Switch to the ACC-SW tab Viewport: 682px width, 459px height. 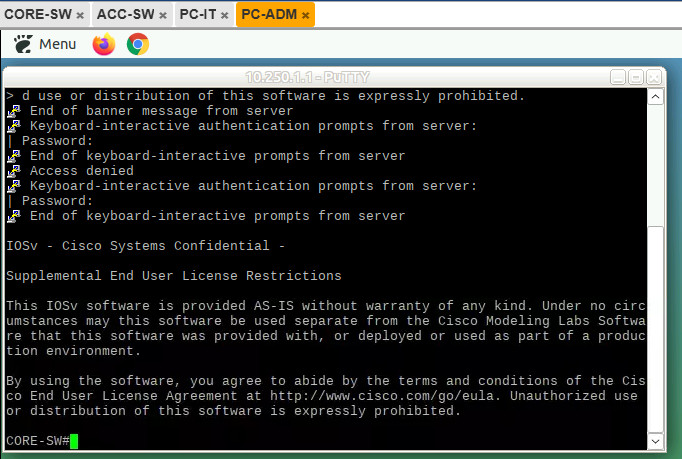126,14
